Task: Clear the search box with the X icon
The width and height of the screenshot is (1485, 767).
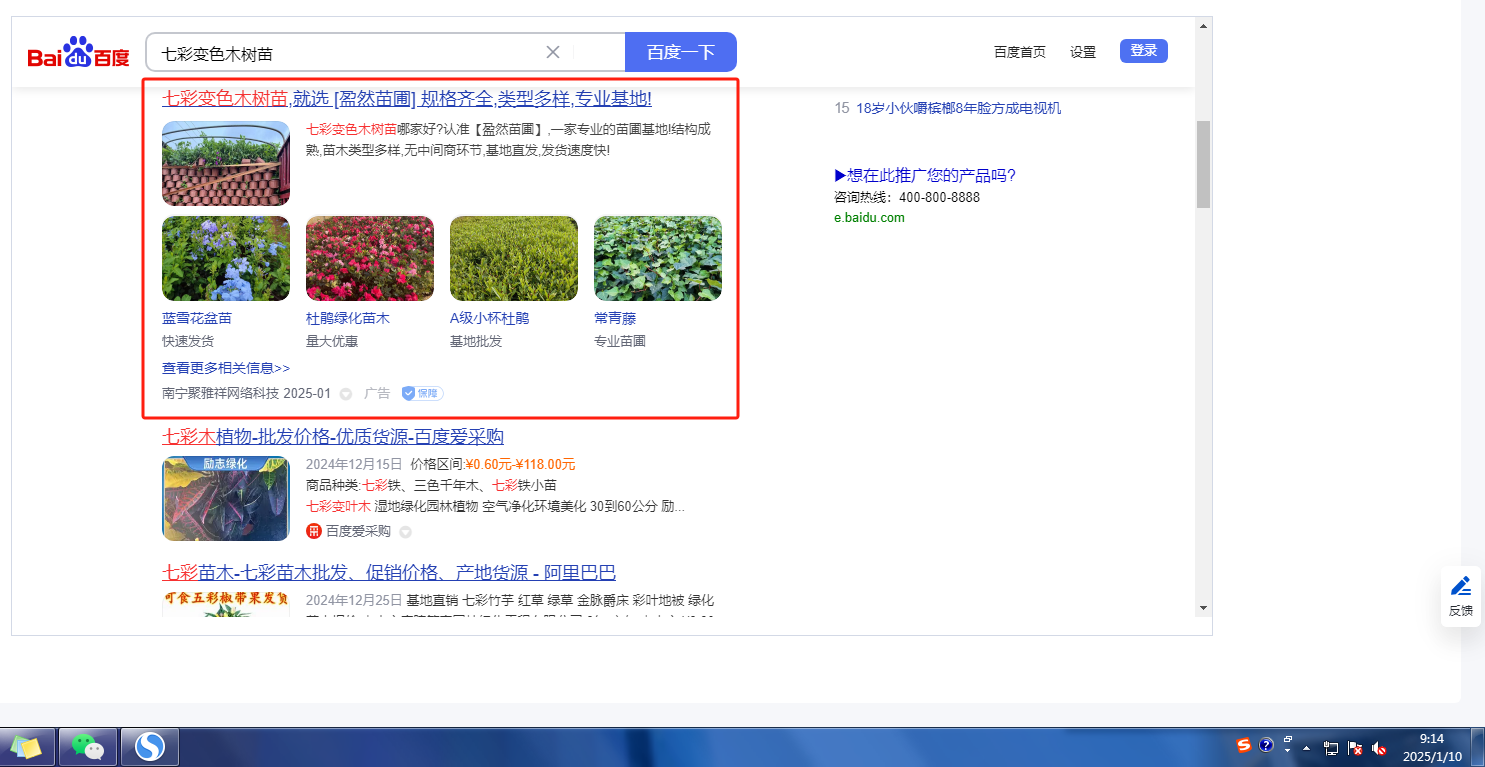Action: click(553, 52)
